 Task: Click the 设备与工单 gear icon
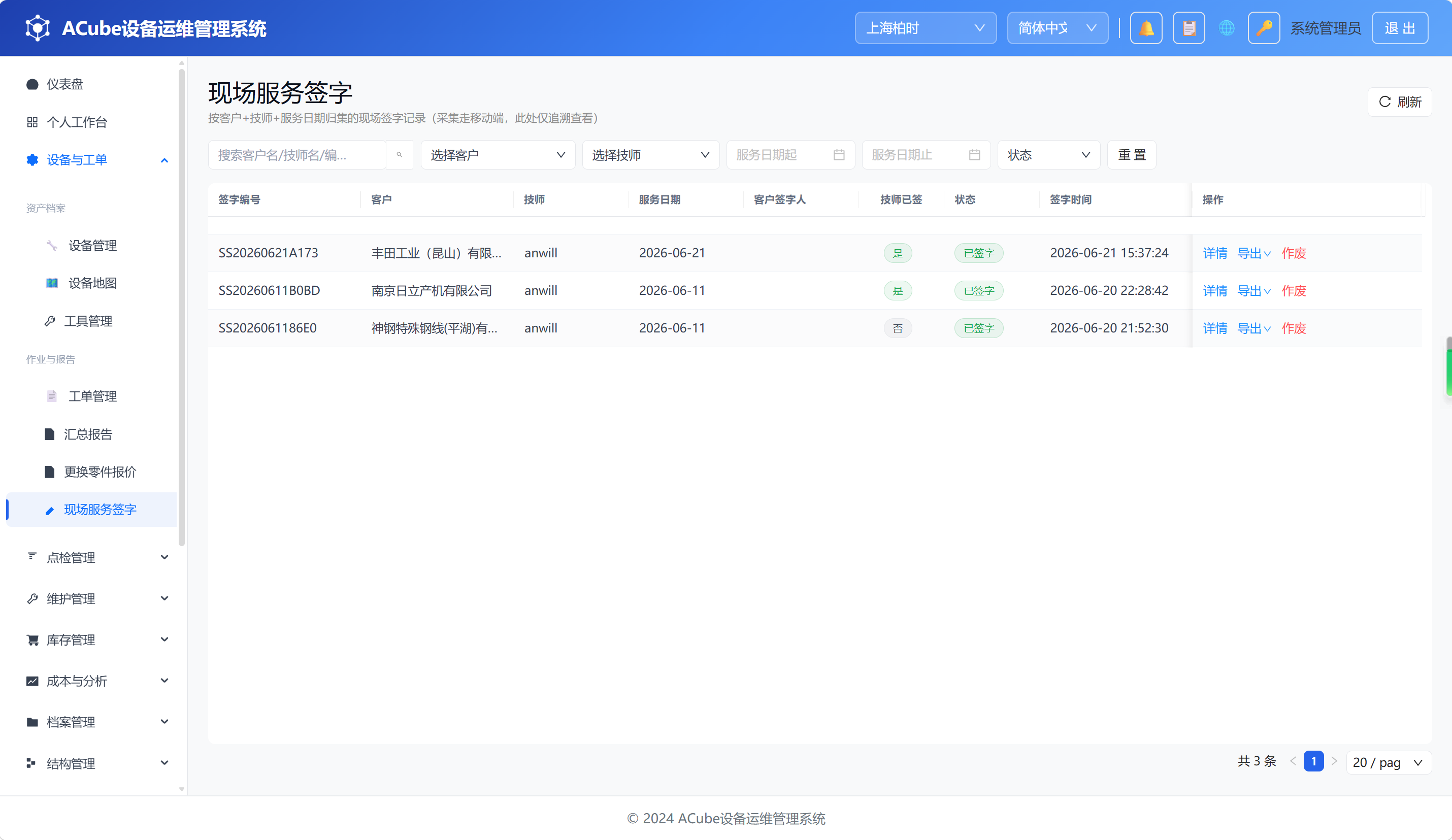(32, 159)
